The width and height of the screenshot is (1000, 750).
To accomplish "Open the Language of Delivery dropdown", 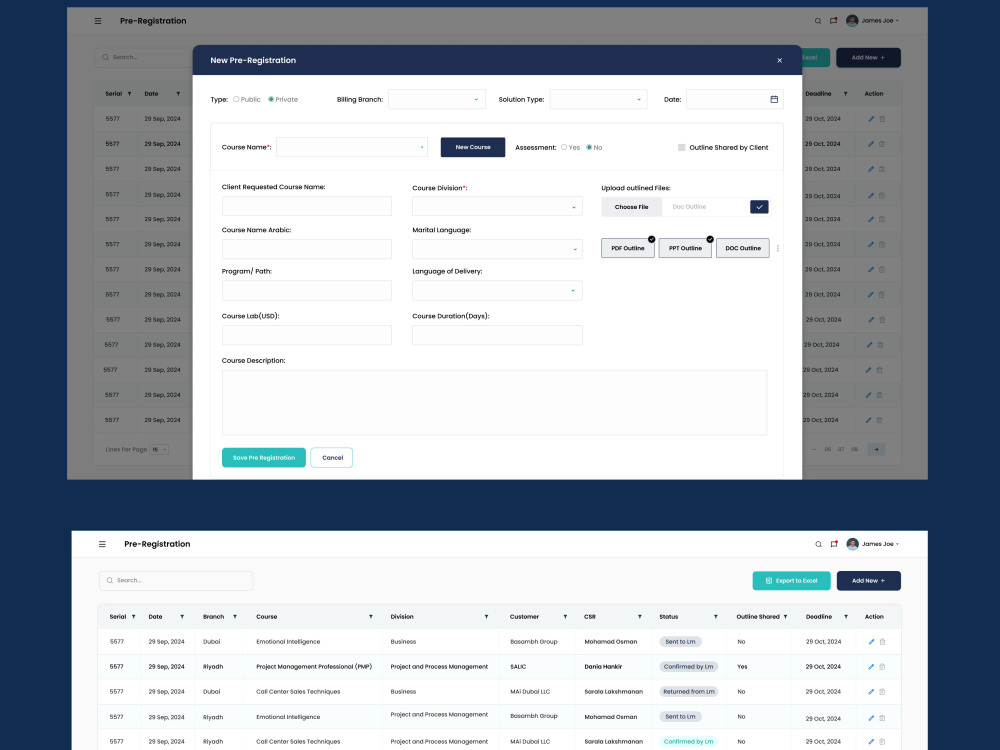I will 497,290.
